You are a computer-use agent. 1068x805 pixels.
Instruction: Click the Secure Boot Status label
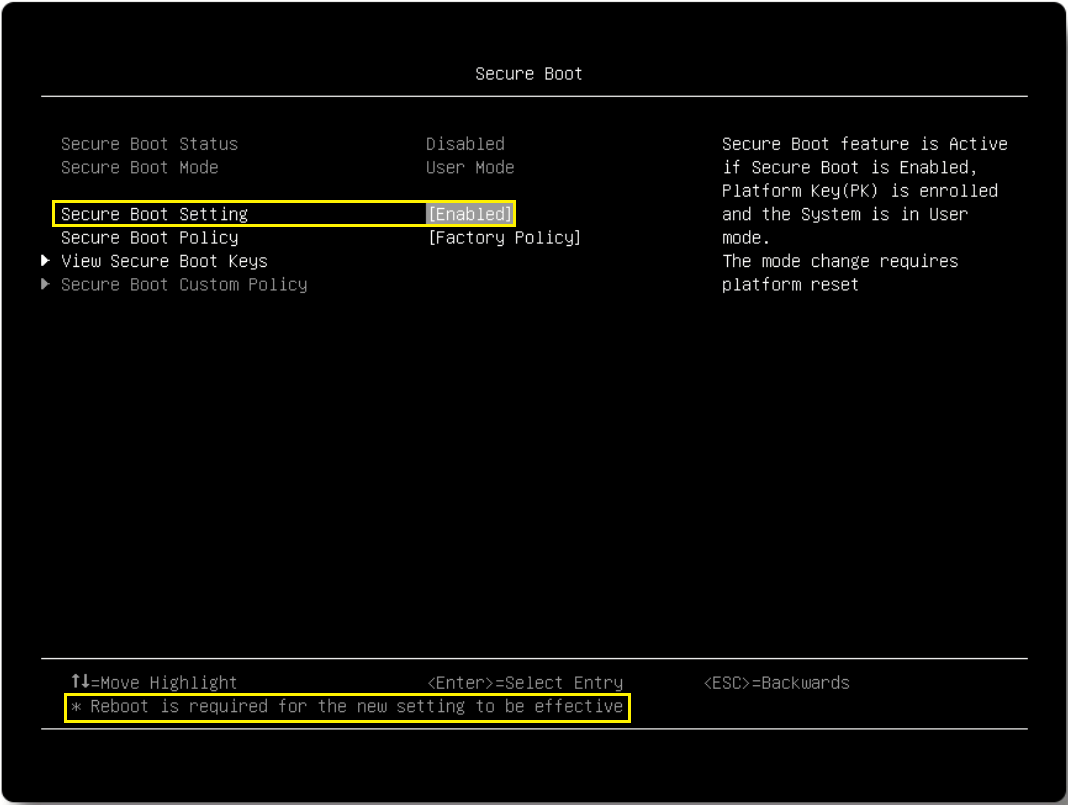click(149, 144)
